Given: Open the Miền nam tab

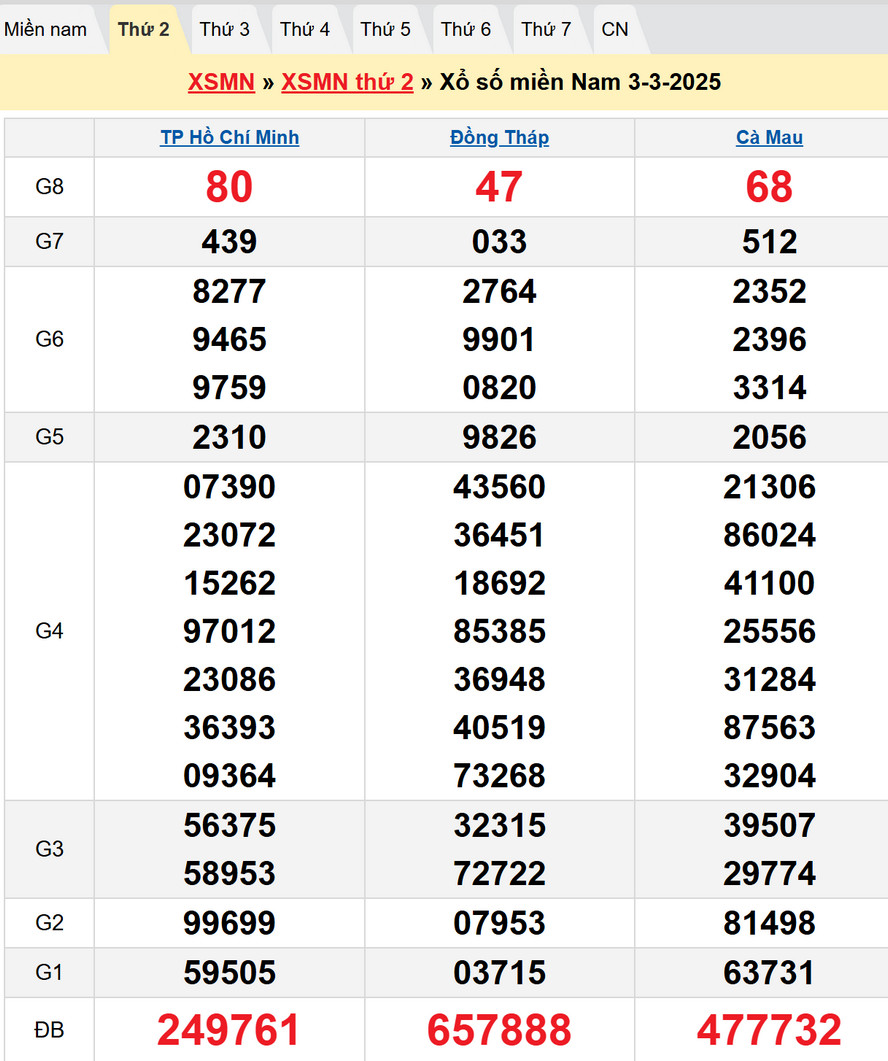Looking at the screenshot, I should [45, 29].
